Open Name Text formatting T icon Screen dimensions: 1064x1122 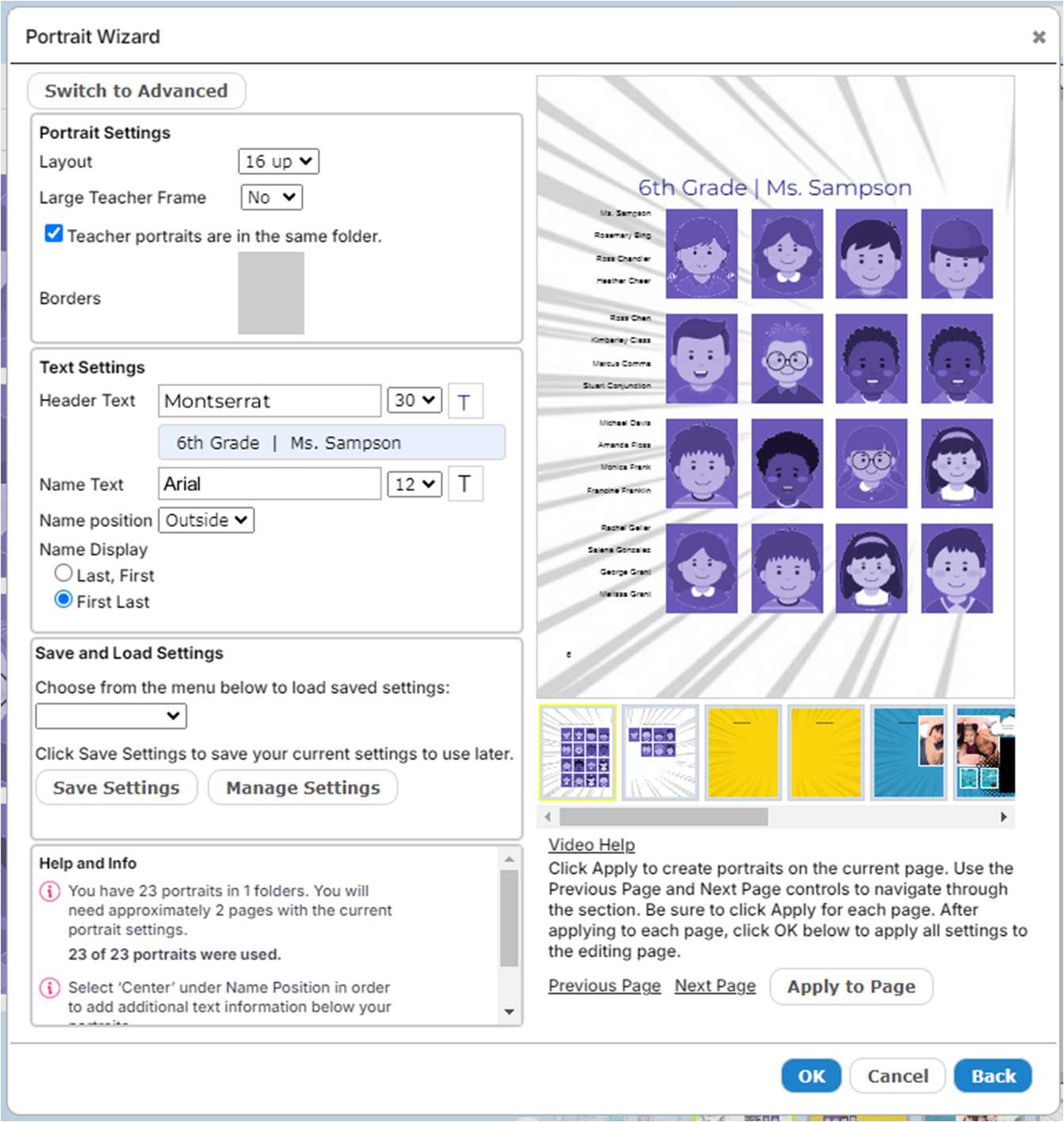point(466,484)
